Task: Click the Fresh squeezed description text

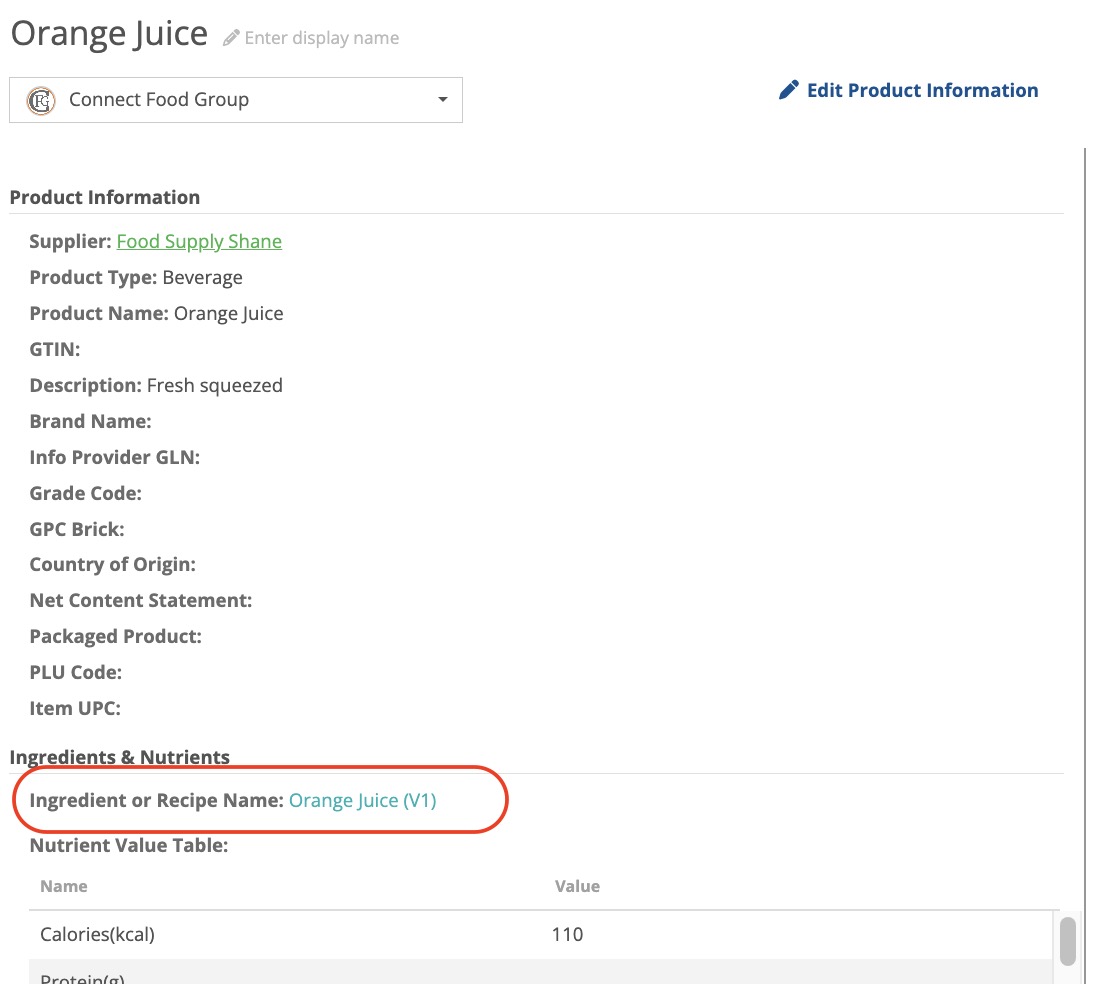Action: coord(214,385)
